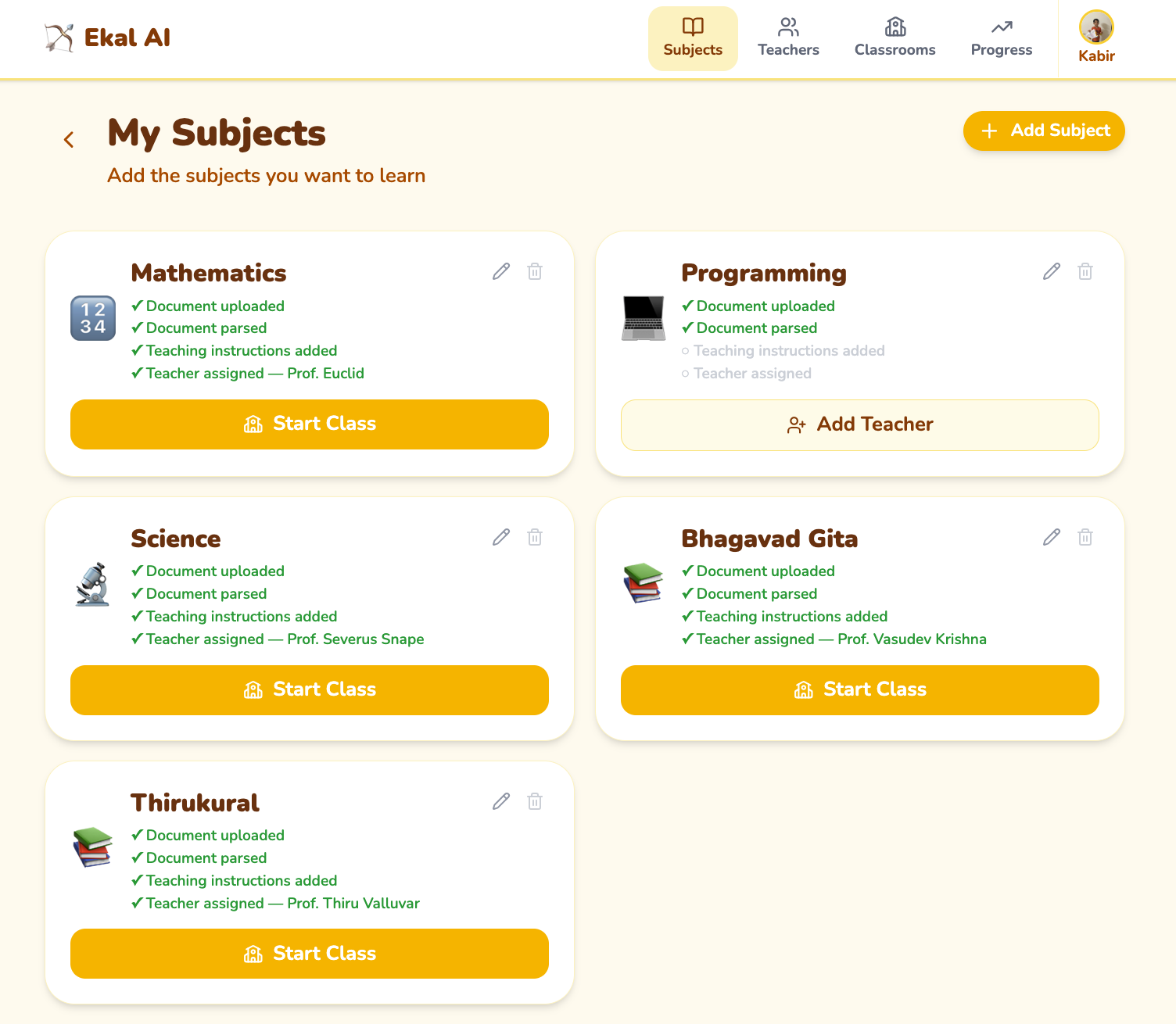This screenshot has height=1024, width=1176.
Task: Start the Thirukural class
Action: [x=310, y=954]
